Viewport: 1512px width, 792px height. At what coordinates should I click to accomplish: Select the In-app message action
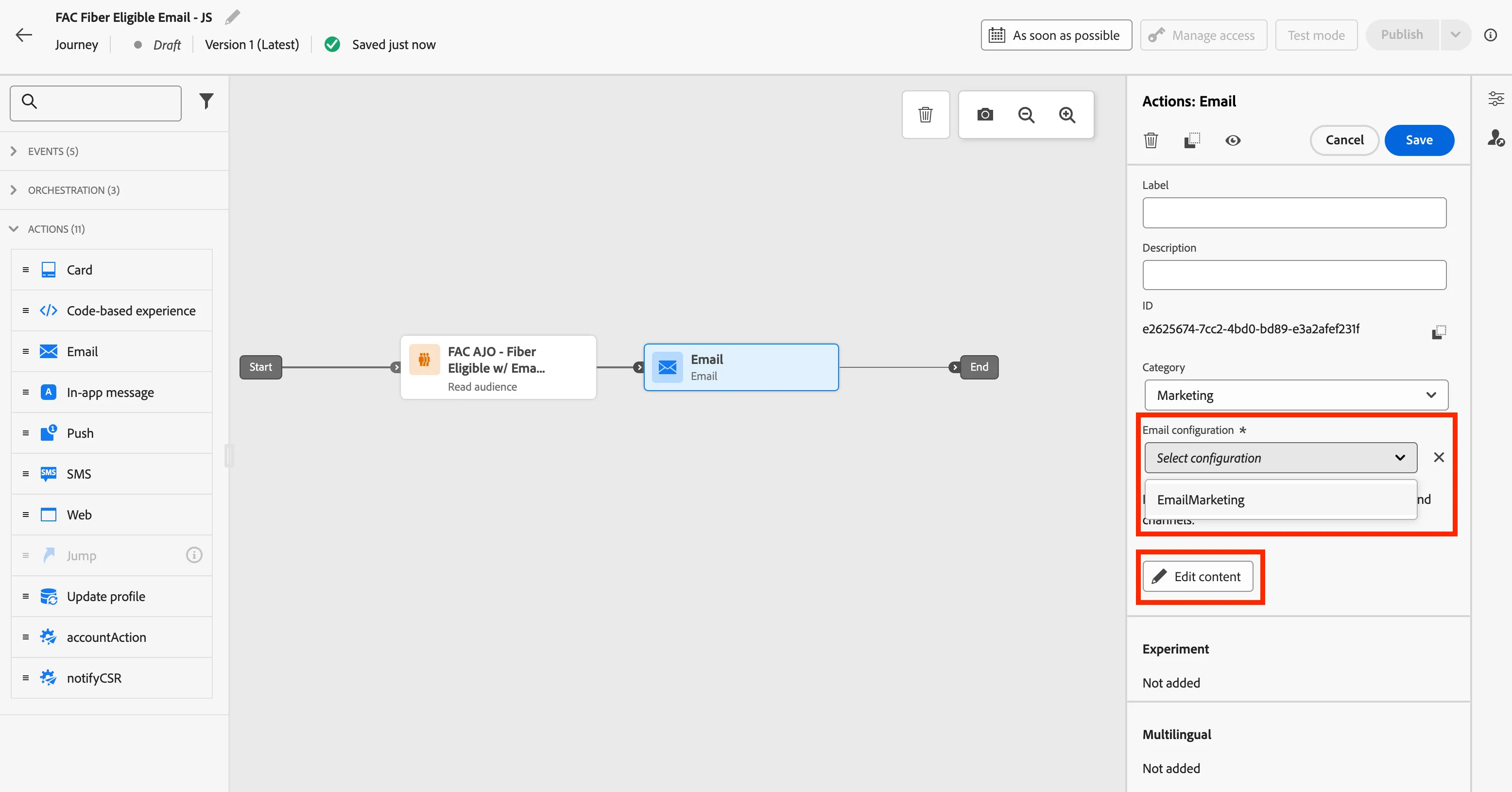pyautogui.click(x=112, y=392)
